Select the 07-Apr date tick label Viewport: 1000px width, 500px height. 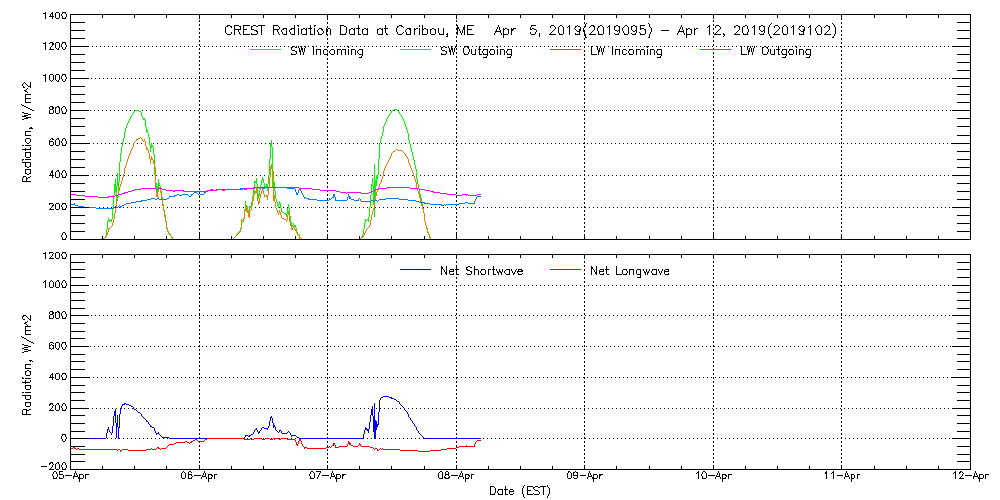(x=328, y=478)
